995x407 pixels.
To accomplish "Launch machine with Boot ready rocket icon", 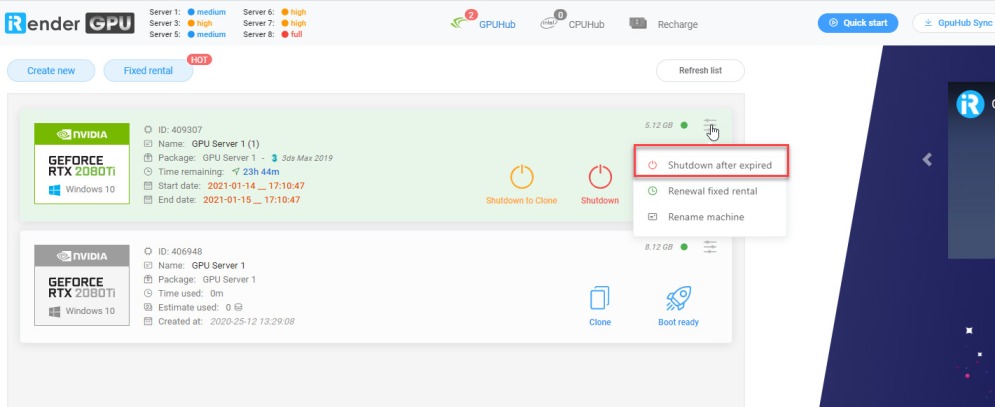I will click(x=679, y=299).
